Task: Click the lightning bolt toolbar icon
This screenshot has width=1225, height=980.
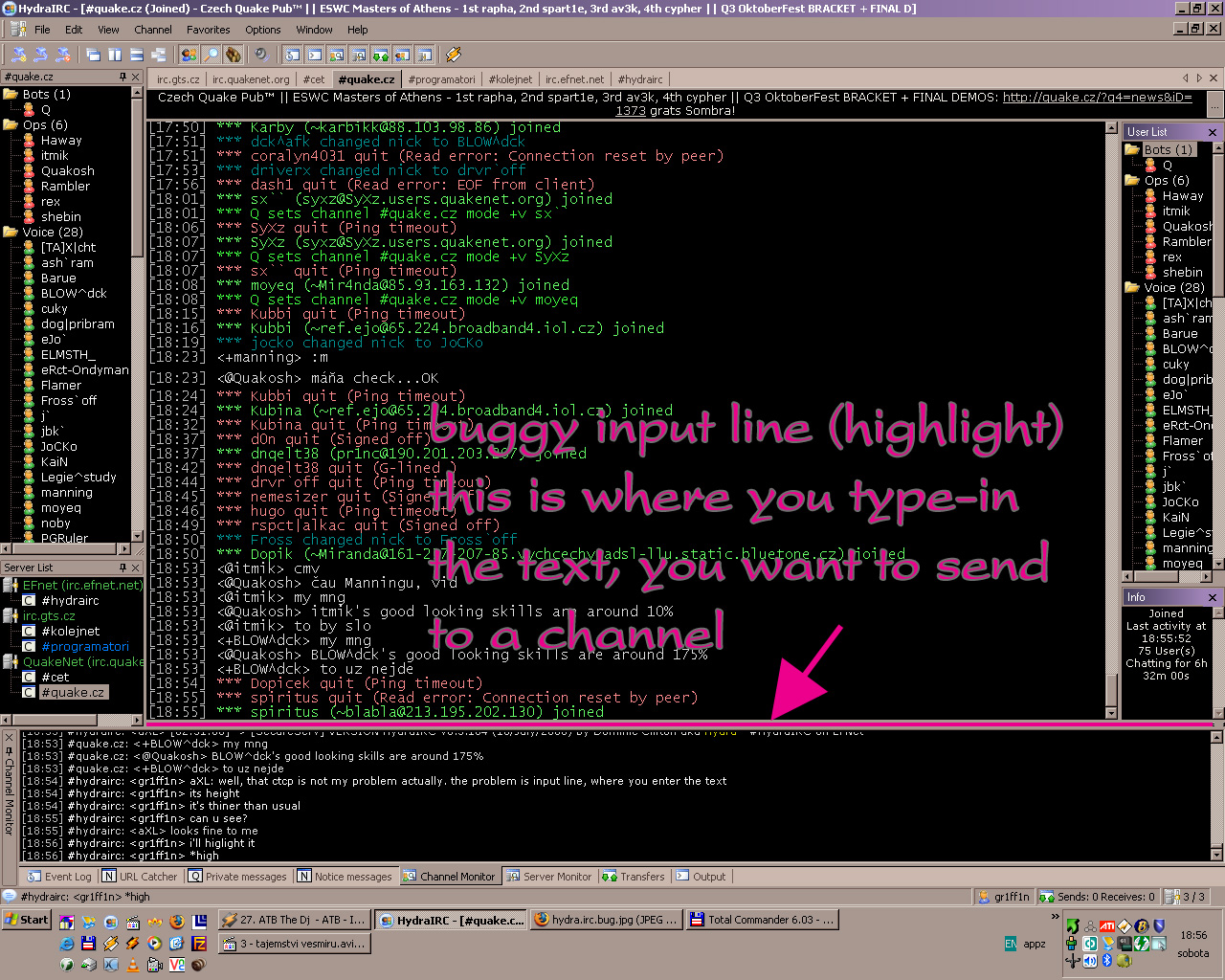Action: click(x=454, y=55)
